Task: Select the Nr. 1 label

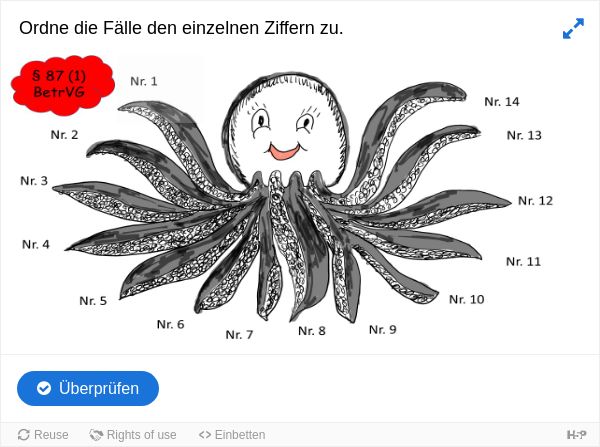Action: pos(144,81)
